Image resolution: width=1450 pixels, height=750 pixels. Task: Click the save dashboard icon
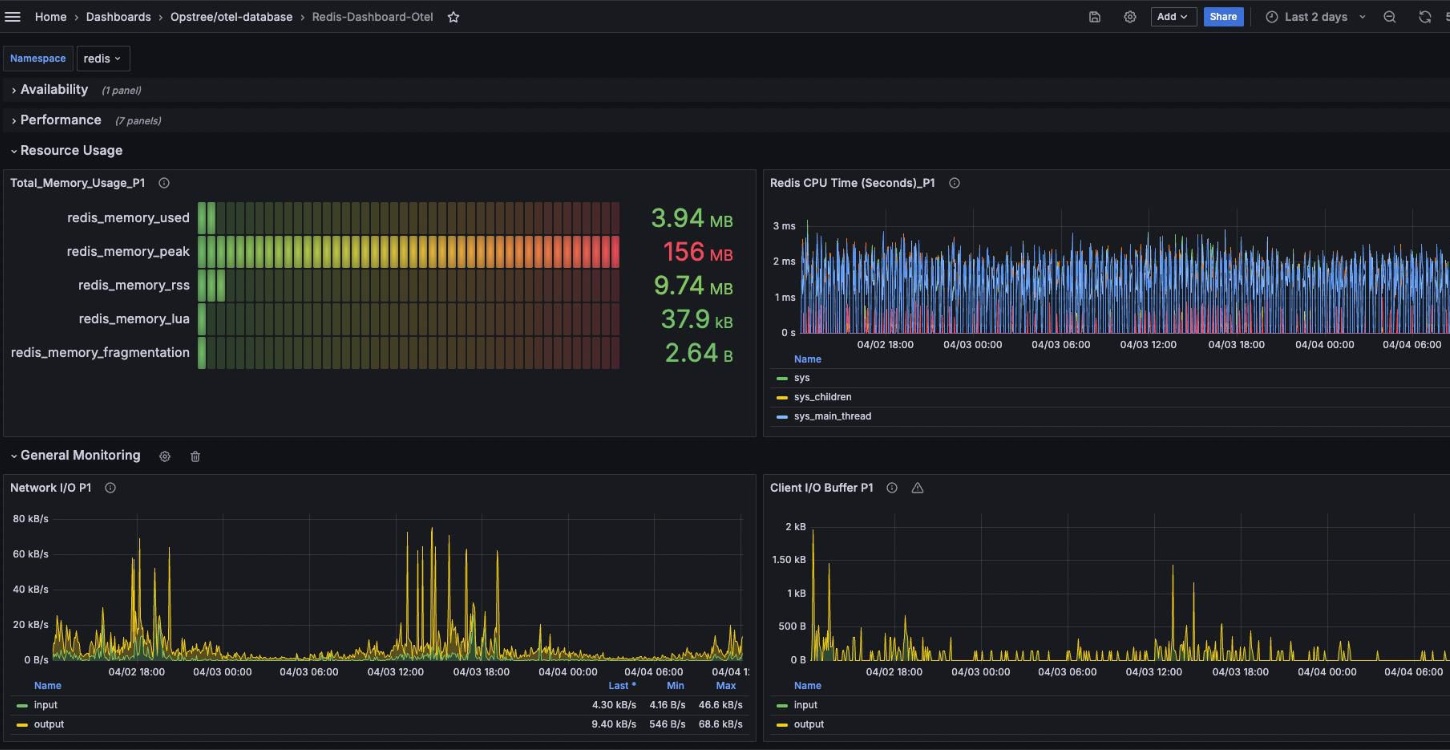(1095, 17)
